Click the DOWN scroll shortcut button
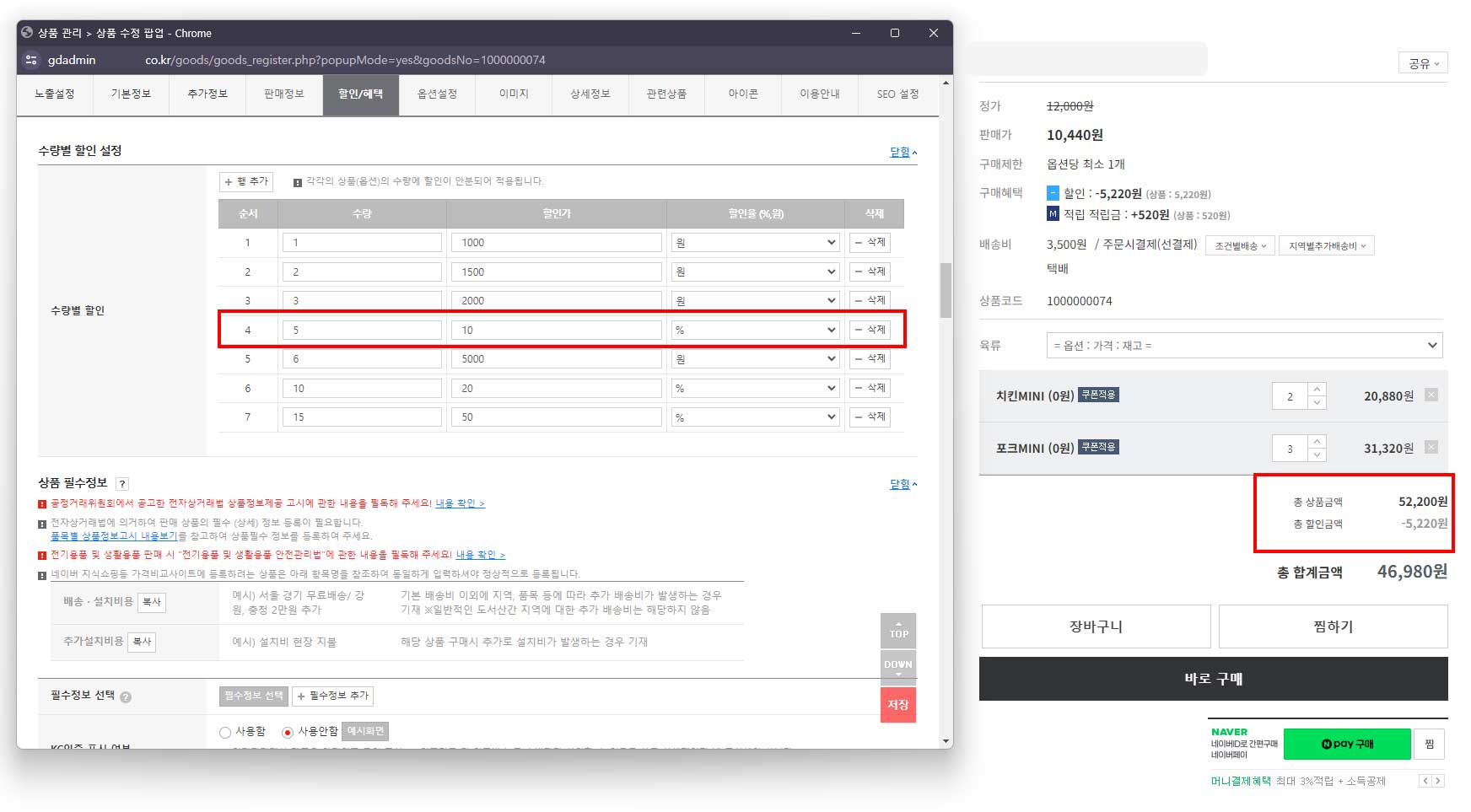Screen dimensions: 1471x812 (898, 668)
